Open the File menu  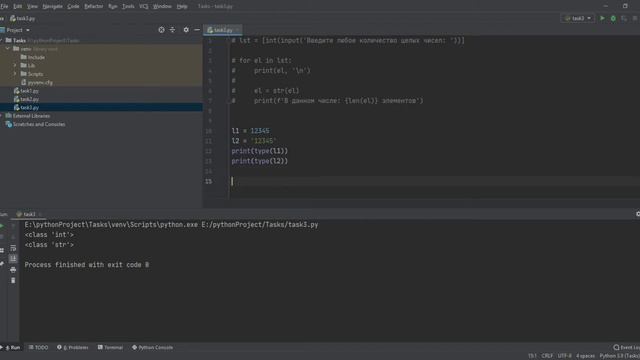click(x=4, y=7)
